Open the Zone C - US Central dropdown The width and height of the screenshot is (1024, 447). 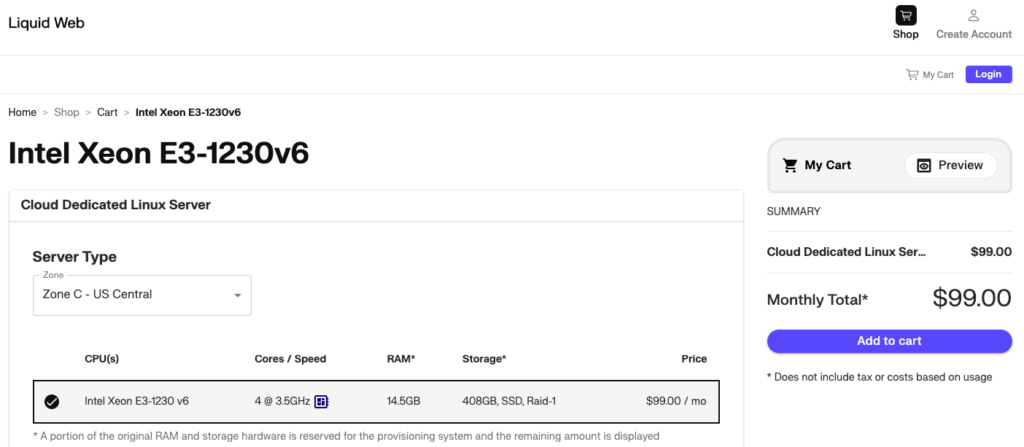coord(142,295)
